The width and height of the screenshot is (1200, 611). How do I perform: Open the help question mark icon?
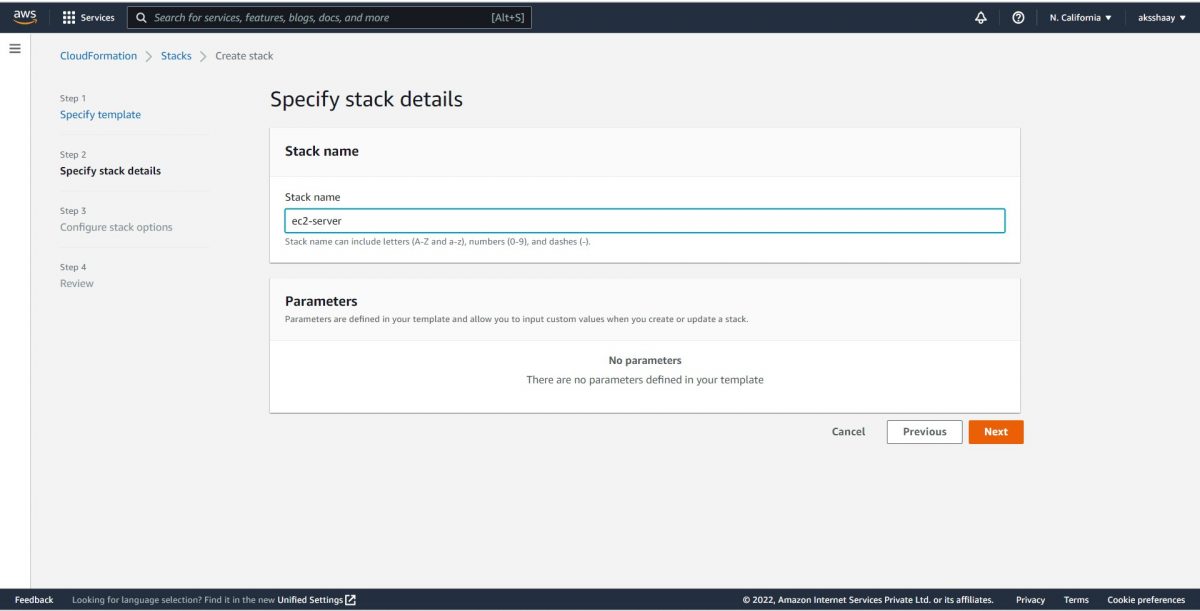click(1018, 18)
